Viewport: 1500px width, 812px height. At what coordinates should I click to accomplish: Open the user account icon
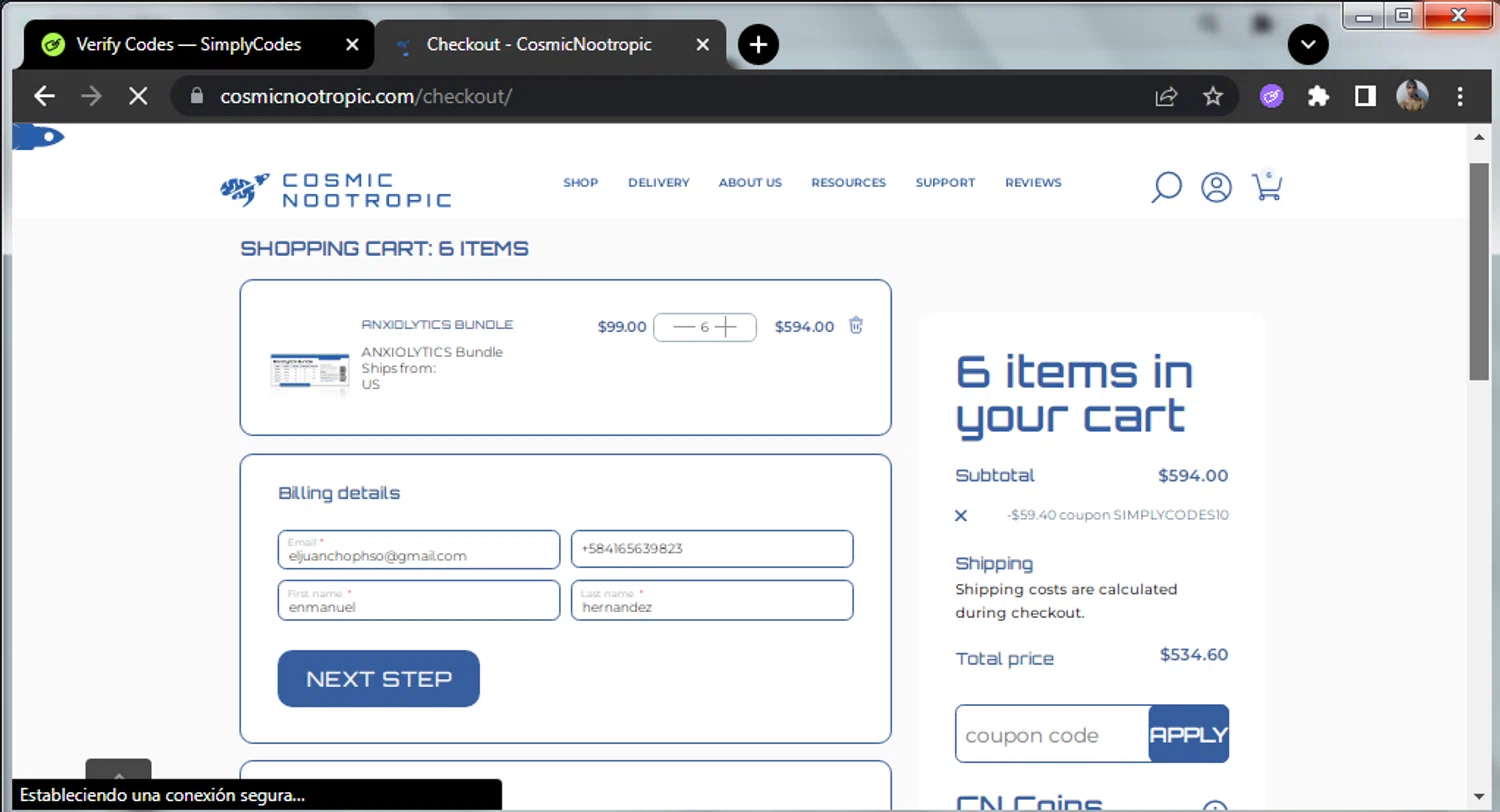click(1216, 187)
